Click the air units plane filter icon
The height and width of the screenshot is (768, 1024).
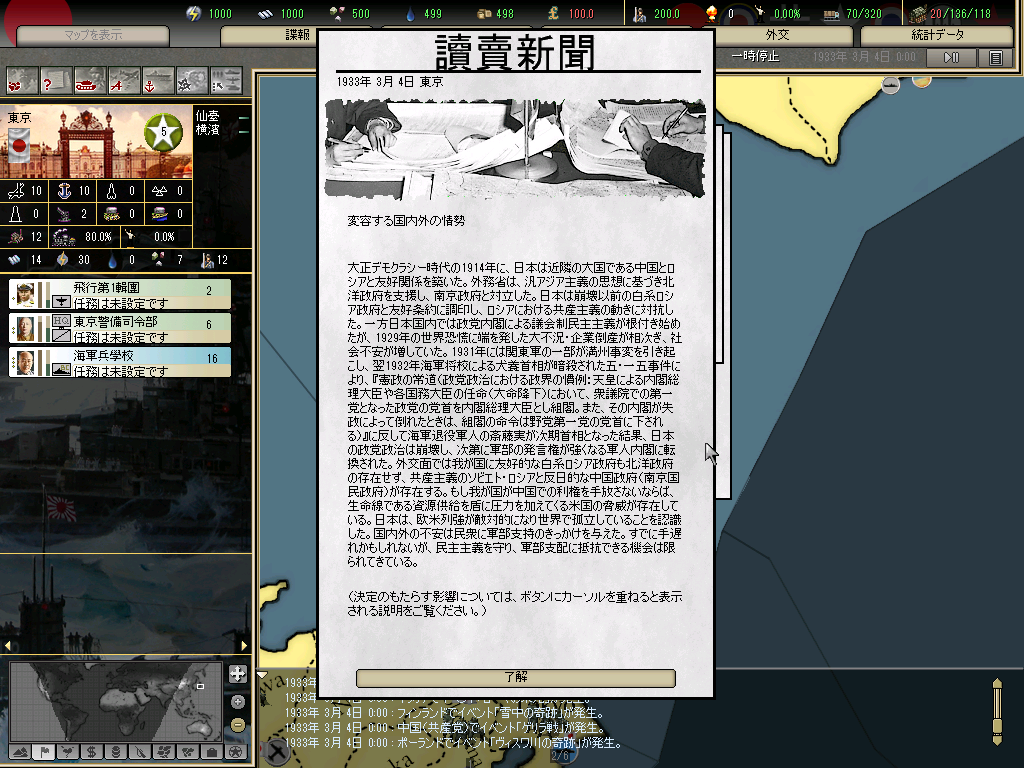pyautogui.click(x=123, y=81)
